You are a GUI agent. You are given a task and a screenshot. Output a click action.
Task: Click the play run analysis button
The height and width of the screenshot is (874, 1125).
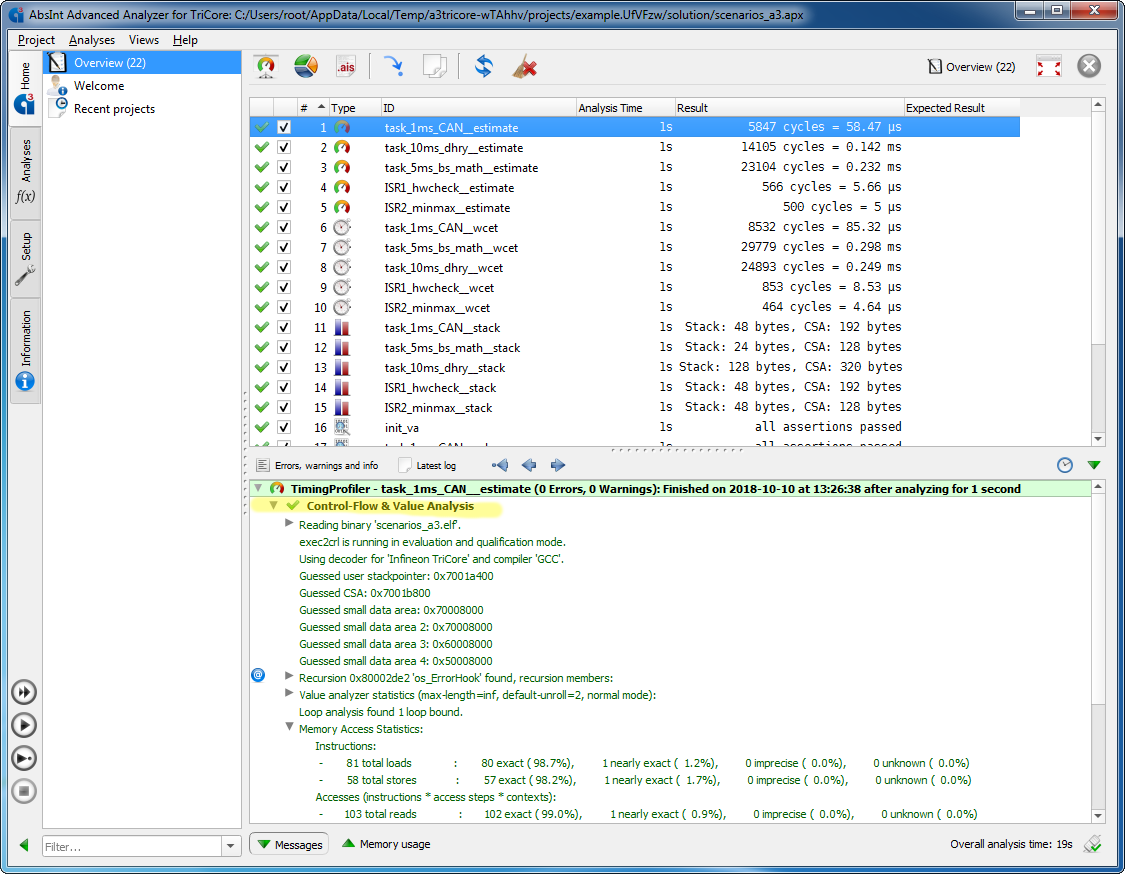point(24,725)
